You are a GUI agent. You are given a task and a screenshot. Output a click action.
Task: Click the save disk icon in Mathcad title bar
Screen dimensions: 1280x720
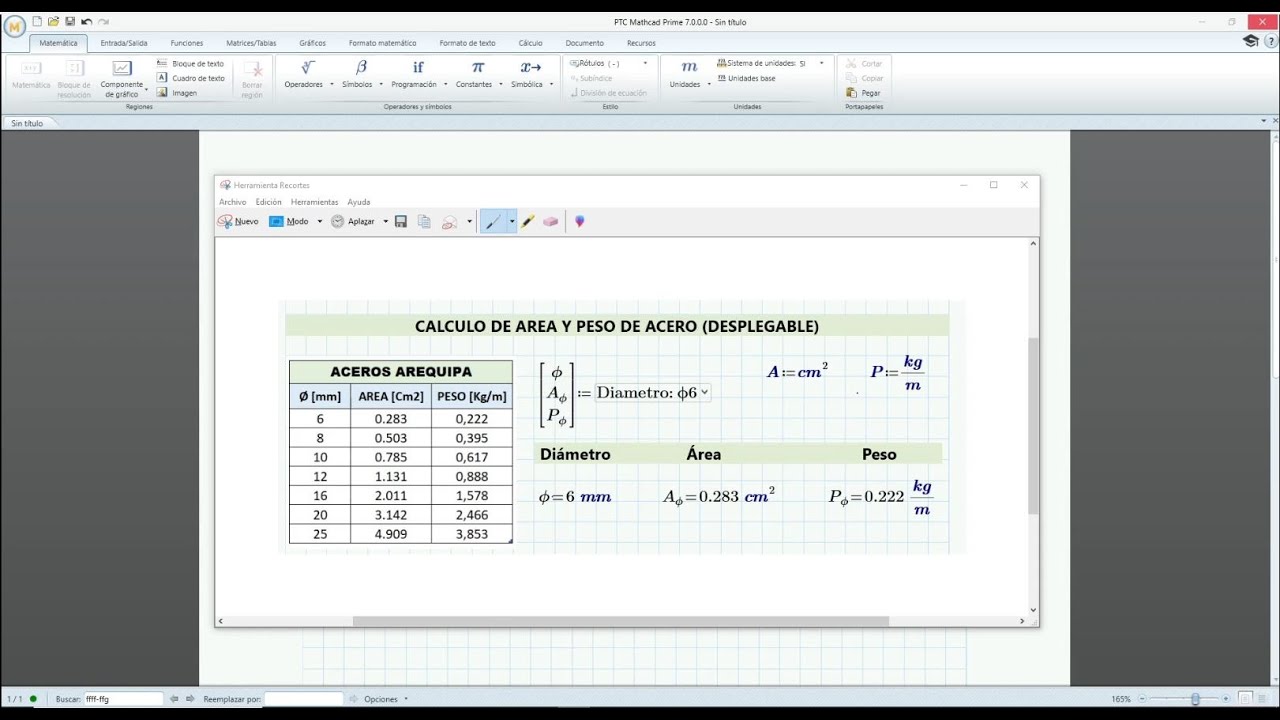click(69, 21)
